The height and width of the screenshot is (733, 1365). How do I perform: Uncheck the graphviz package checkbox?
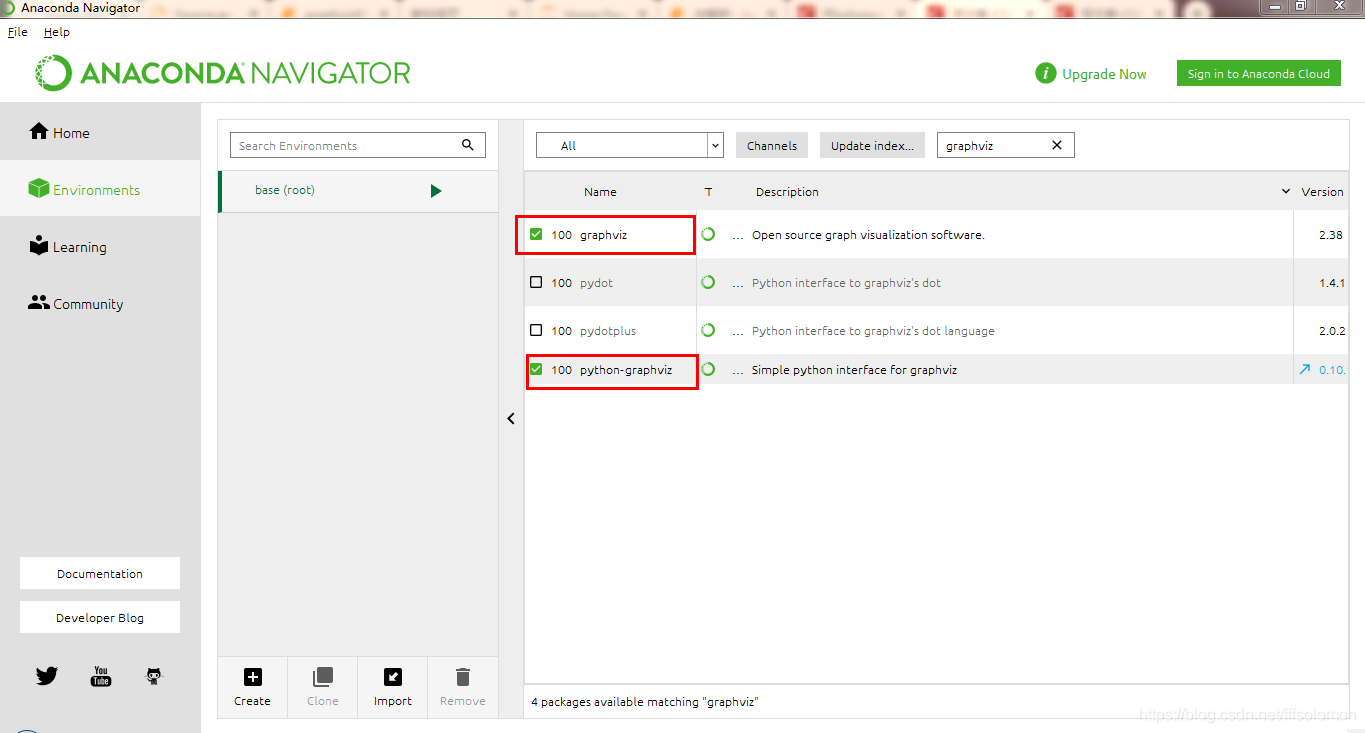(x=536, y=234)
